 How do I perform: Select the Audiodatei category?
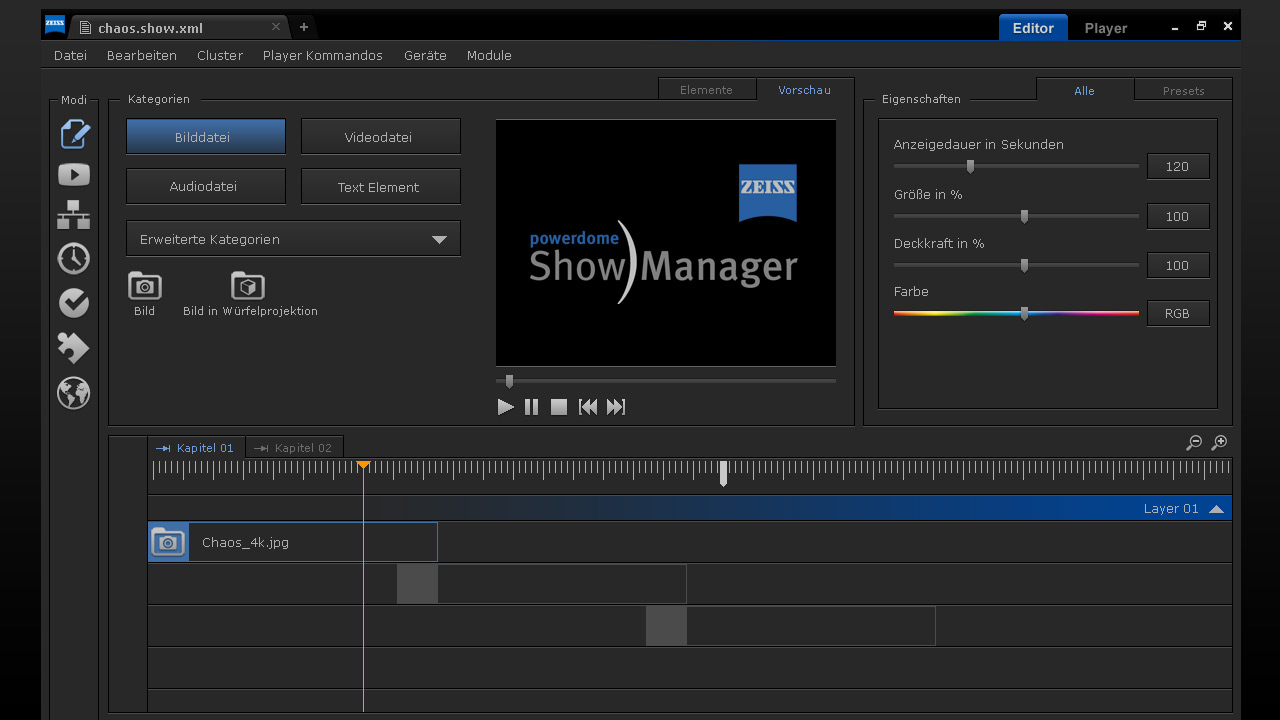206,186
